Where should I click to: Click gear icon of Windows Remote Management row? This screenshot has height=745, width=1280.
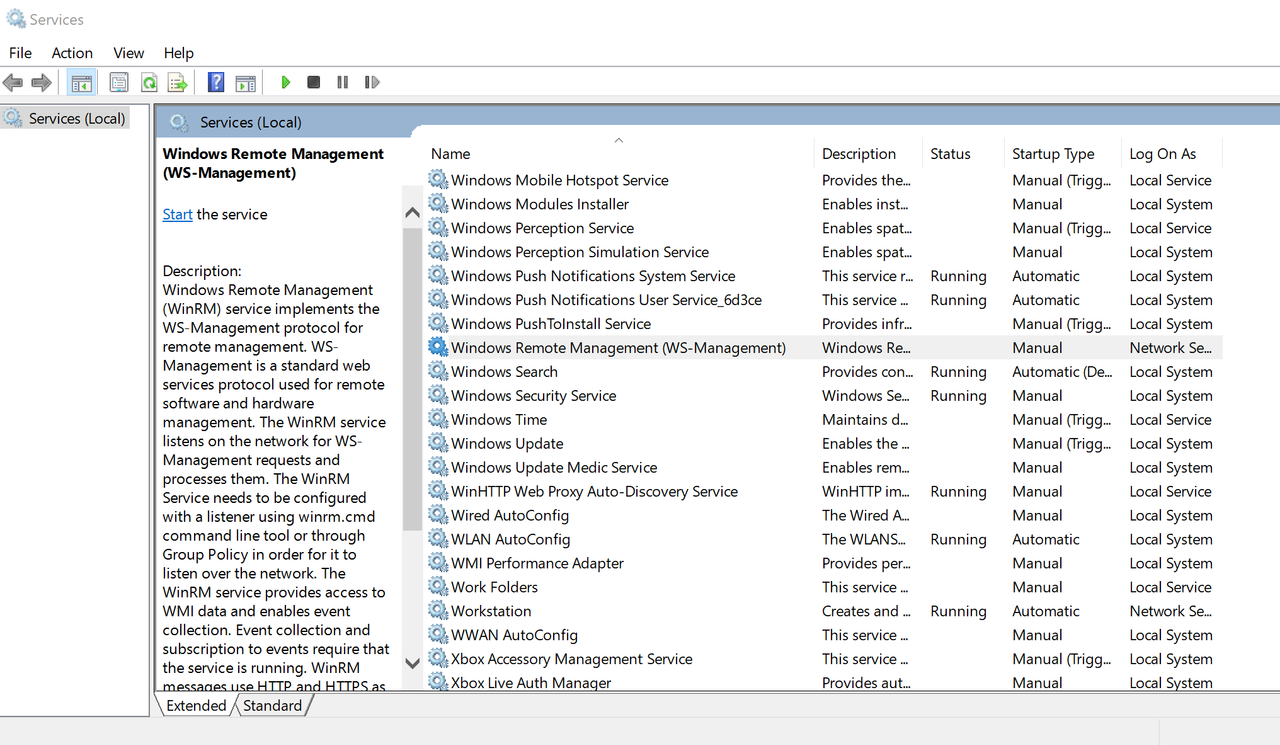click(438, 348)
